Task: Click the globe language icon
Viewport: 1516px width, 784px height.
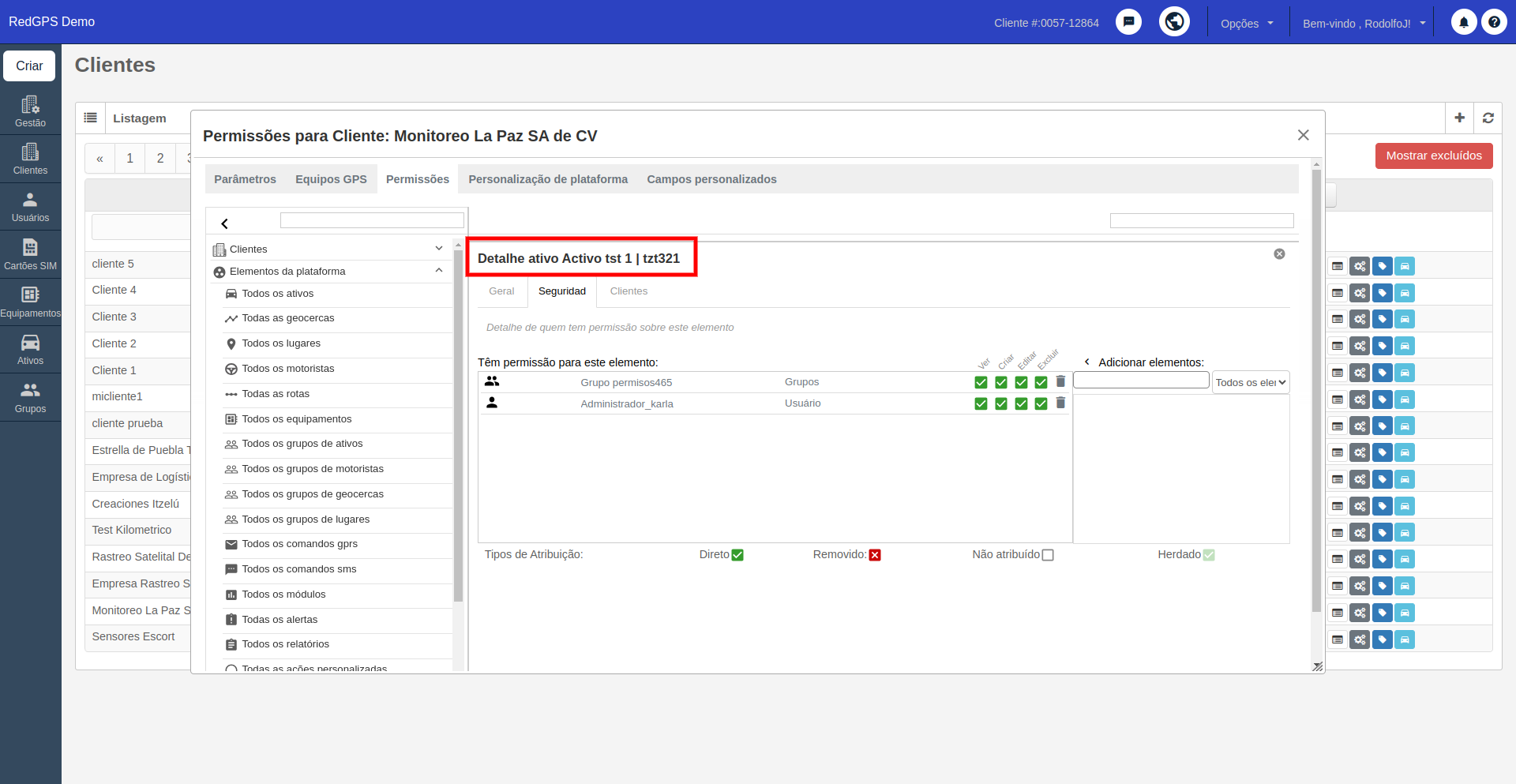Action: point(1174,22)
